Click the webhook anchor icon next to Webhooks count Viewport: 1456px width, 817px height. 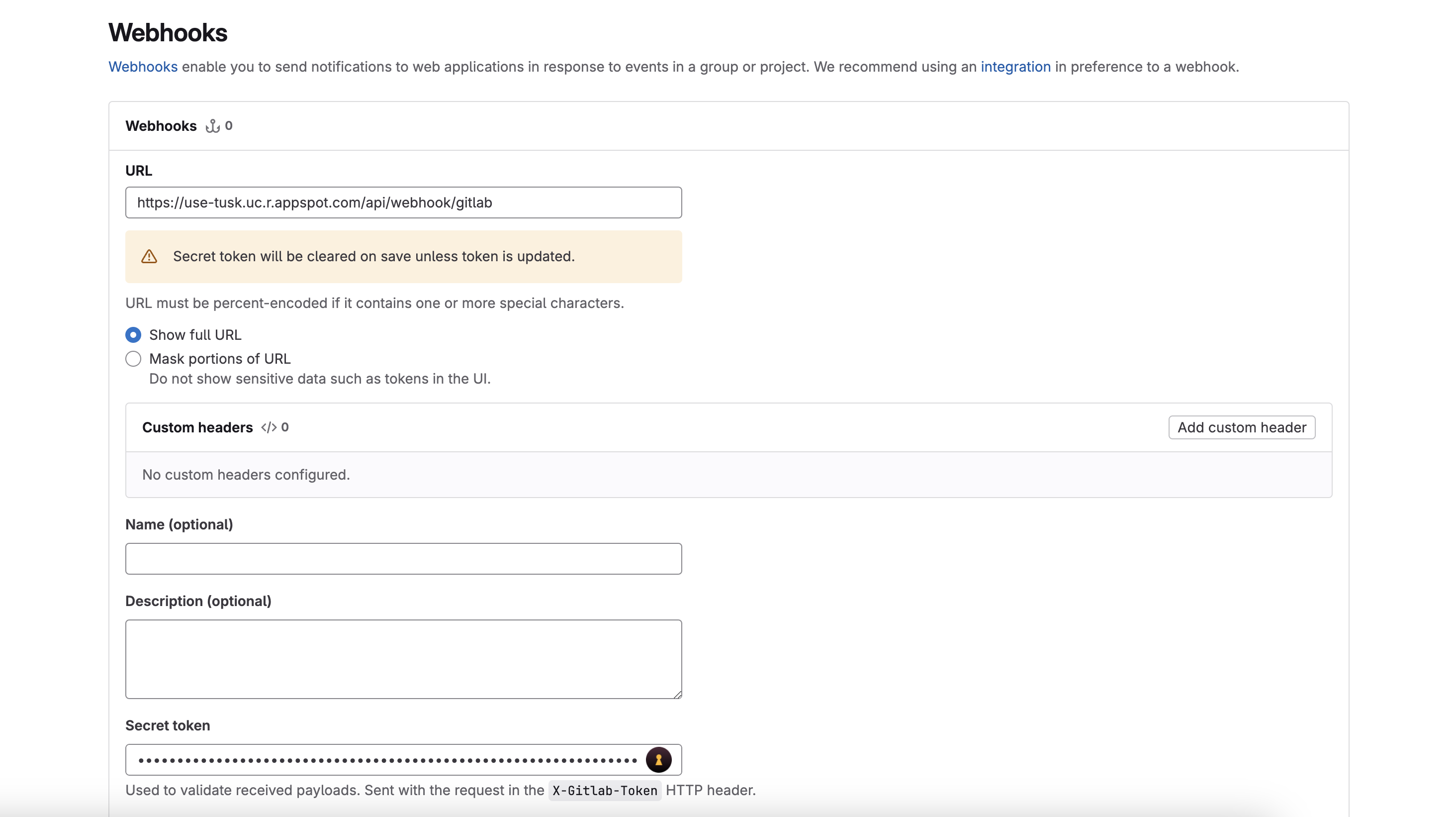pyautogui.click(x=212, y=126)
